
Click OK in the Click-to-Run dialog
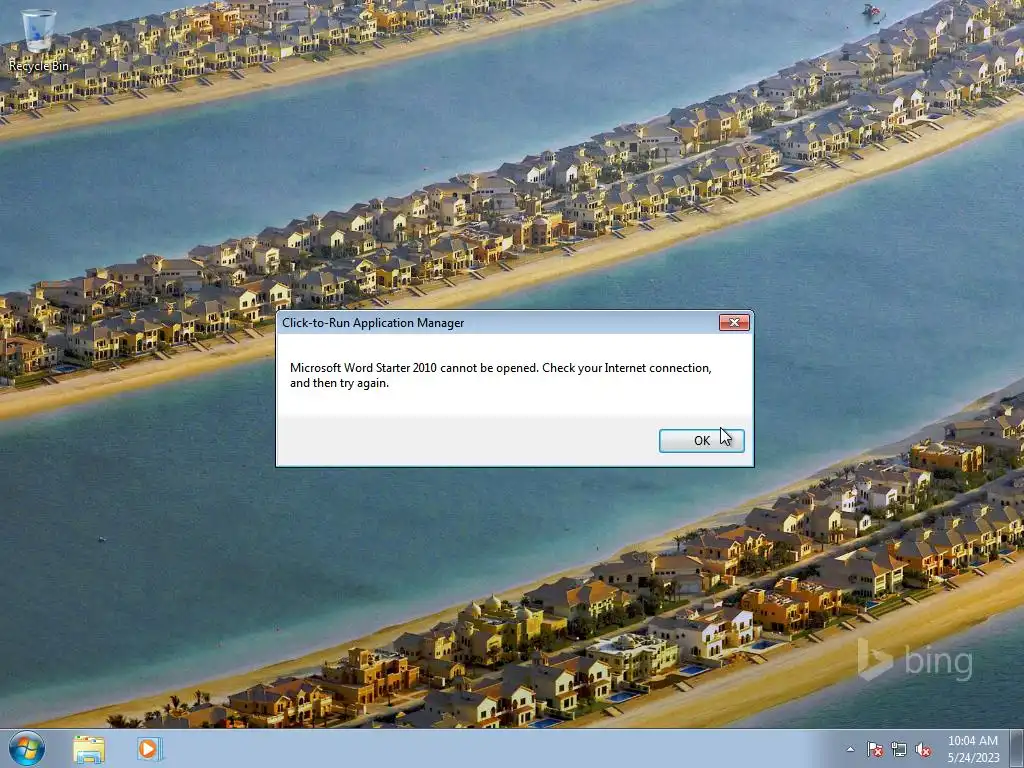(701, 441)
